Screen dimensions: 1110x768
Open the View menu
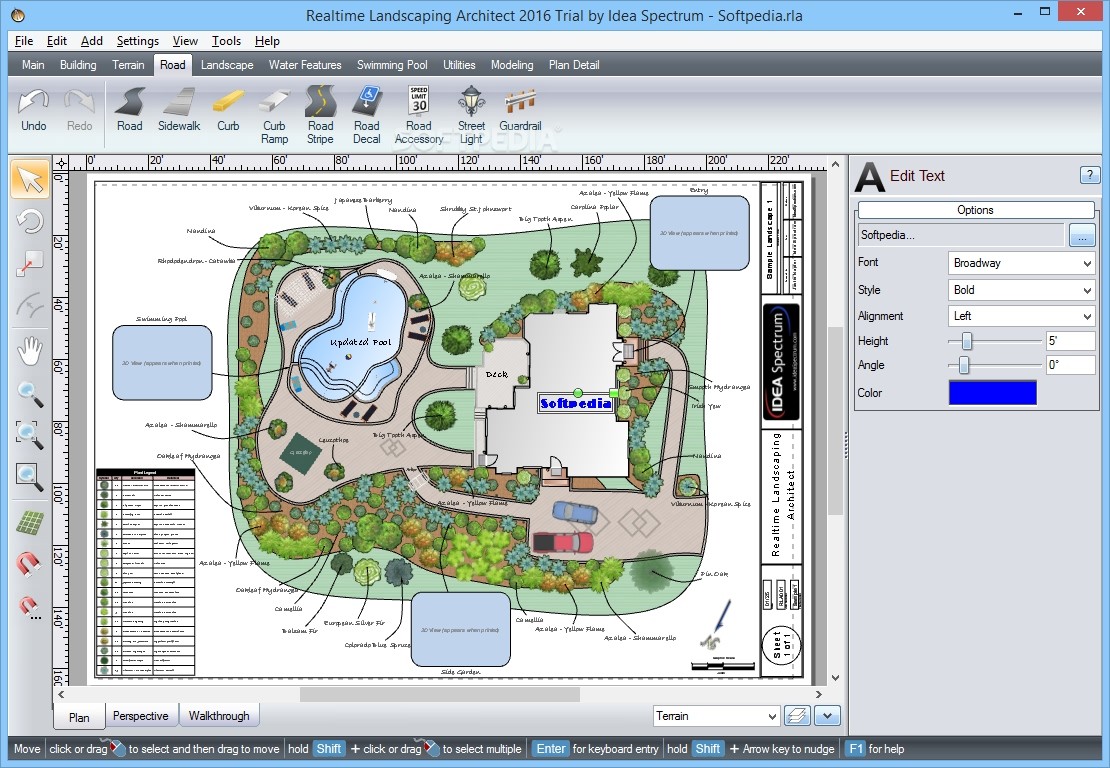coord(185,41)
